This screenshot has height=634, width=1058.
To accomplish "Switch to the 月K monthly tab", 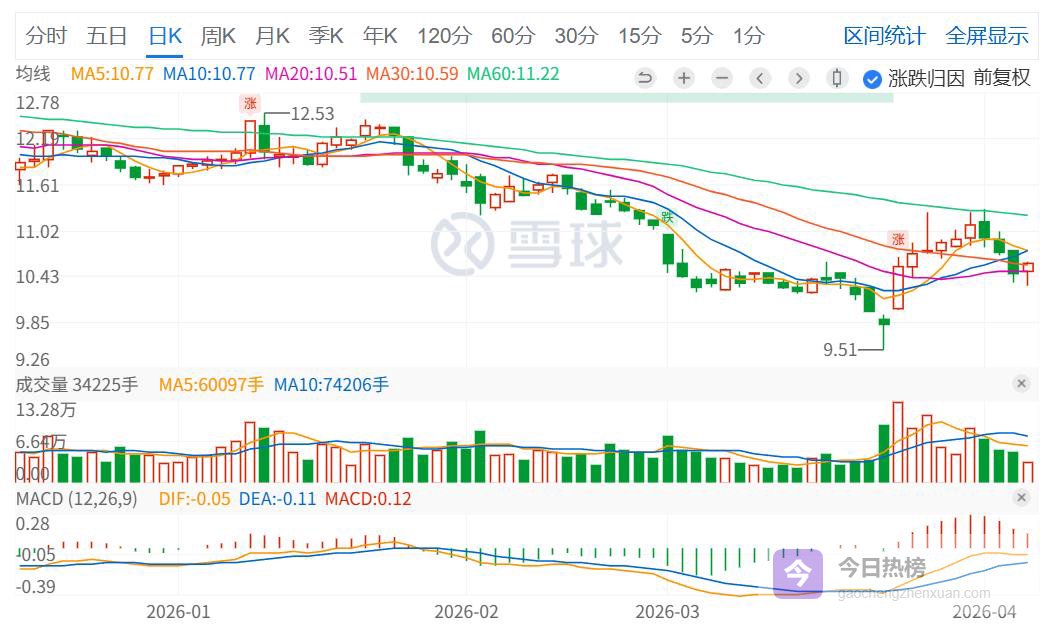I will click(272, 36).
